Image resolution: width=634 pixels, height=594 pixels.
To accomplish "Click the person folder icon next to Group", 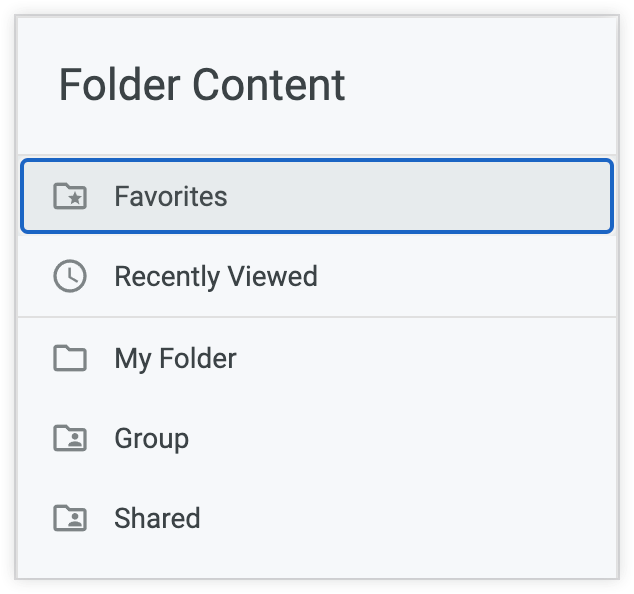I will pyautogui.click(x=70, y=438).
